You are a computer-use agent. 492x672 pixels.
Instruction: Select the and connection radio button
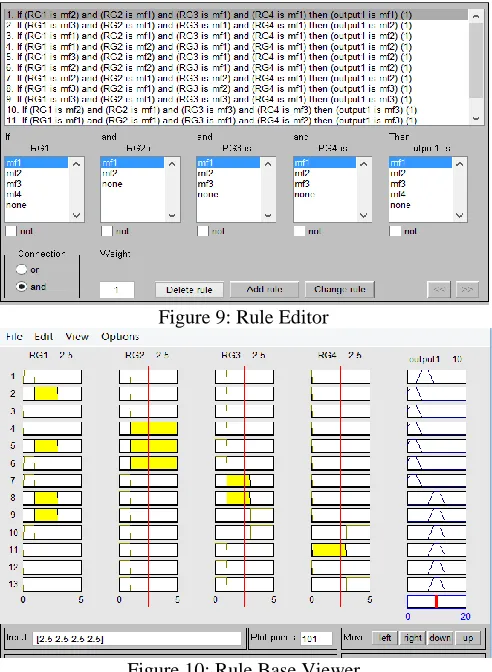click(21, 286)
